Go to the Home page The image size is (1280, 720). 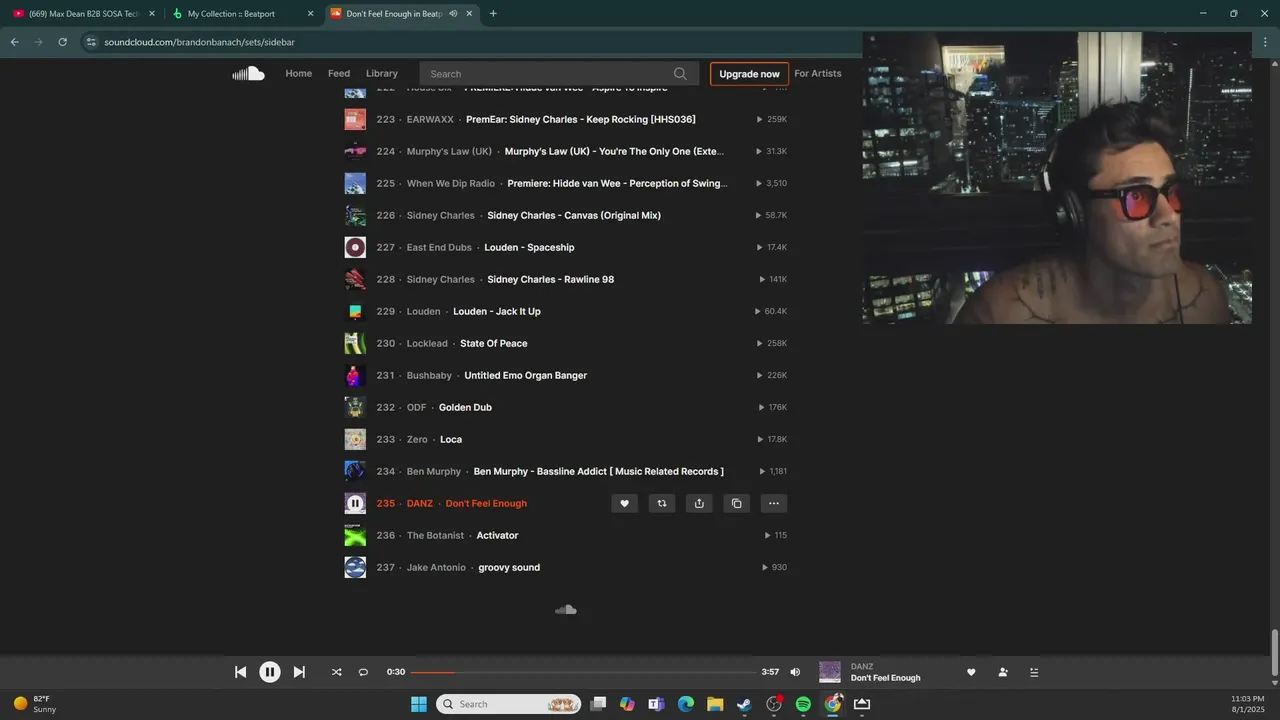(x=299, y=74)
